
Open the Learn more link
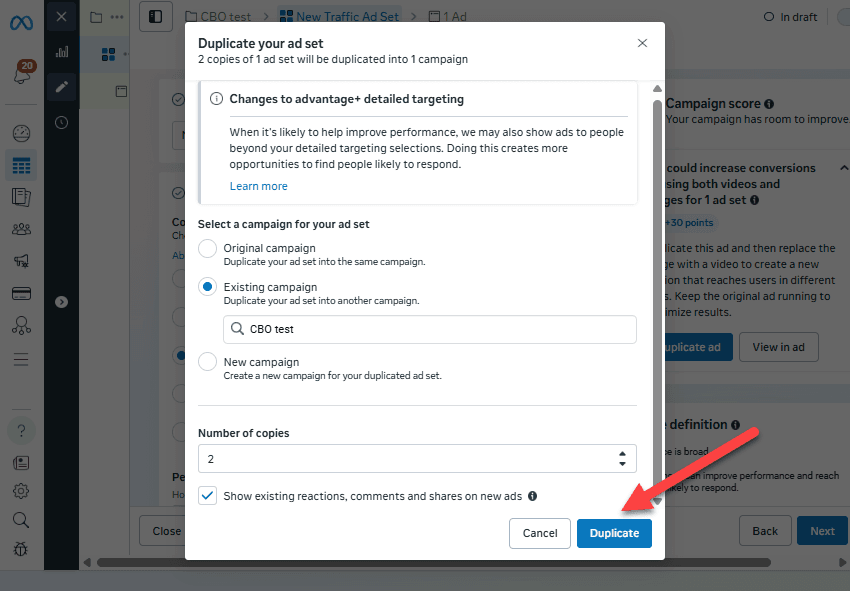[x=259, y=186]
